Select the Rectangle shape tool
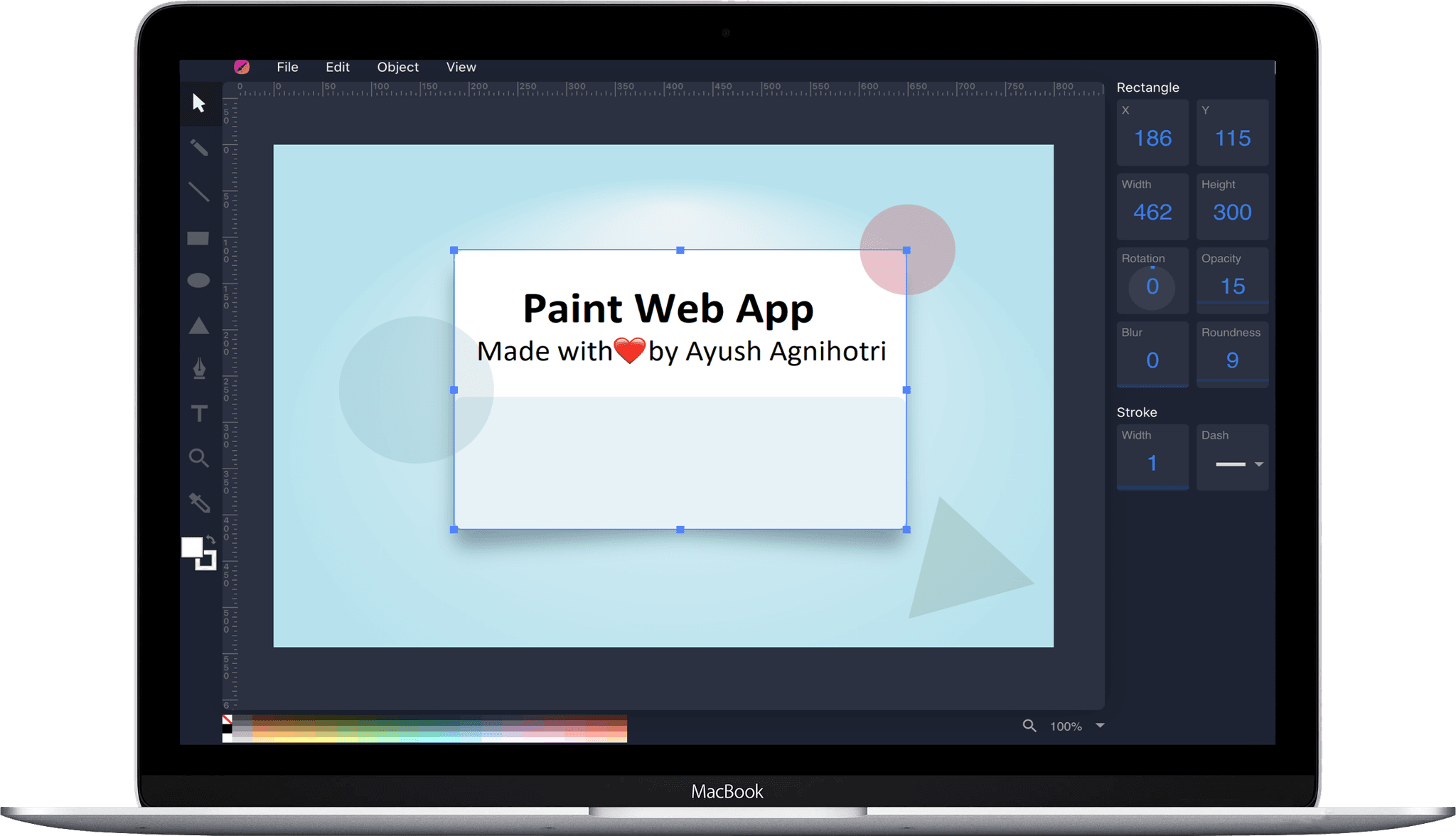 coord(198,238)
